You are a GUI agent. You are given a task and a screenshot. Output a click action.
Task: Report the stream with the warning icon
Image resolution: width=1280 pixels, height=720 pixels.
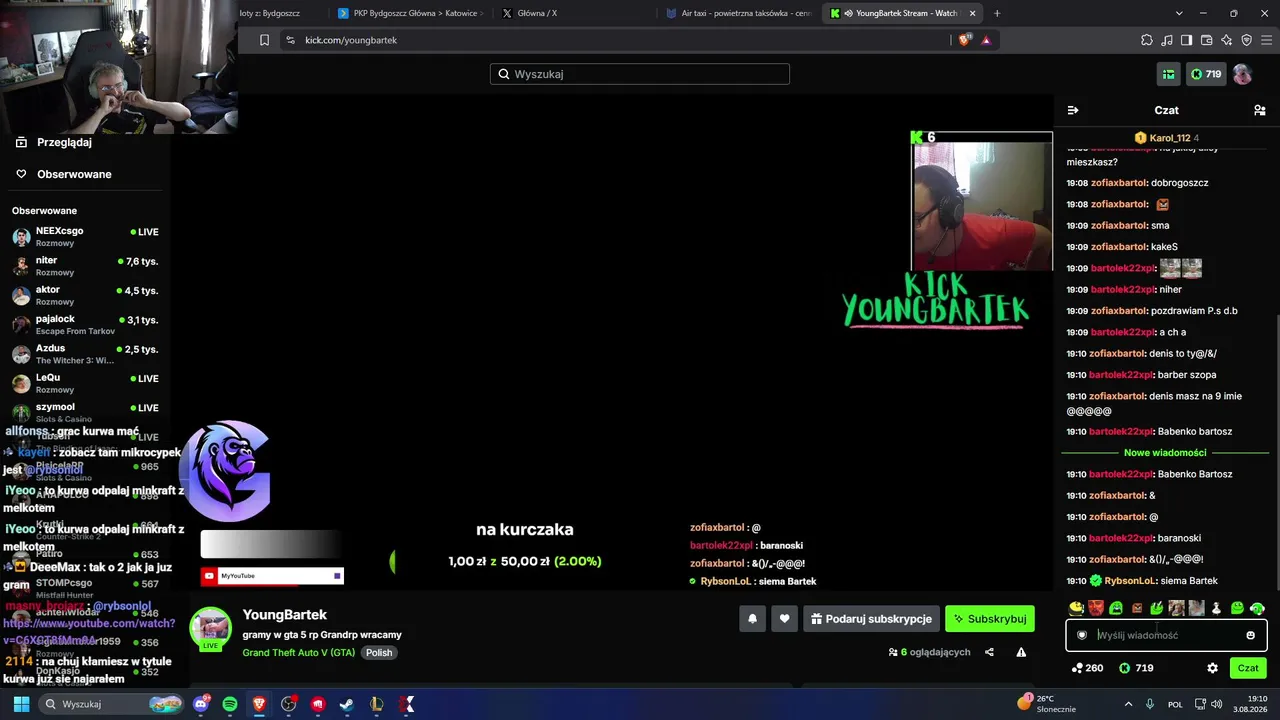pyautogui.click(x=1021, y=652)
